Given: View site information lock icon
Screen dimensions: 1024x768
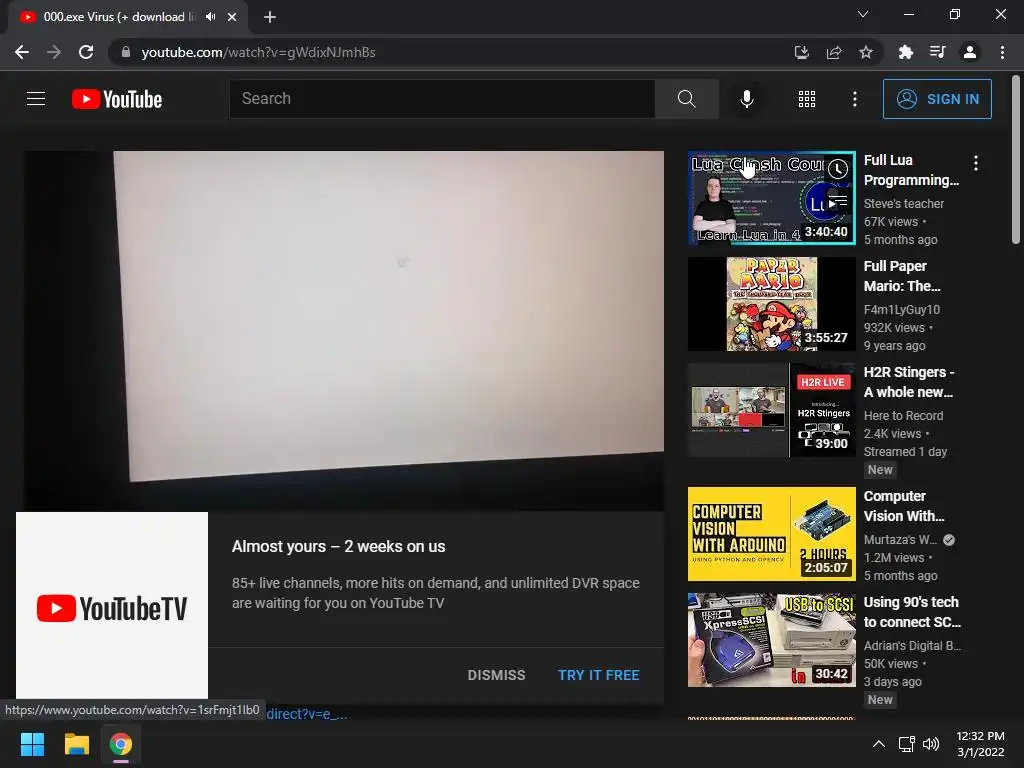Looking at the screenshot, I should (x=126, y=52).
